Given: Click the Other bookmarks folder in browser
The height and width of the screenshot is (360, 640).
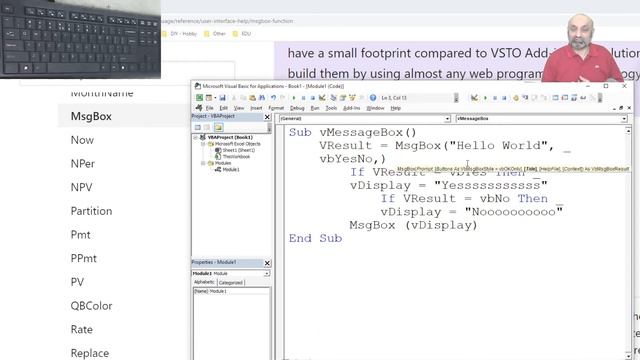Looking at the screenshot, I should [x=215, y=33].
